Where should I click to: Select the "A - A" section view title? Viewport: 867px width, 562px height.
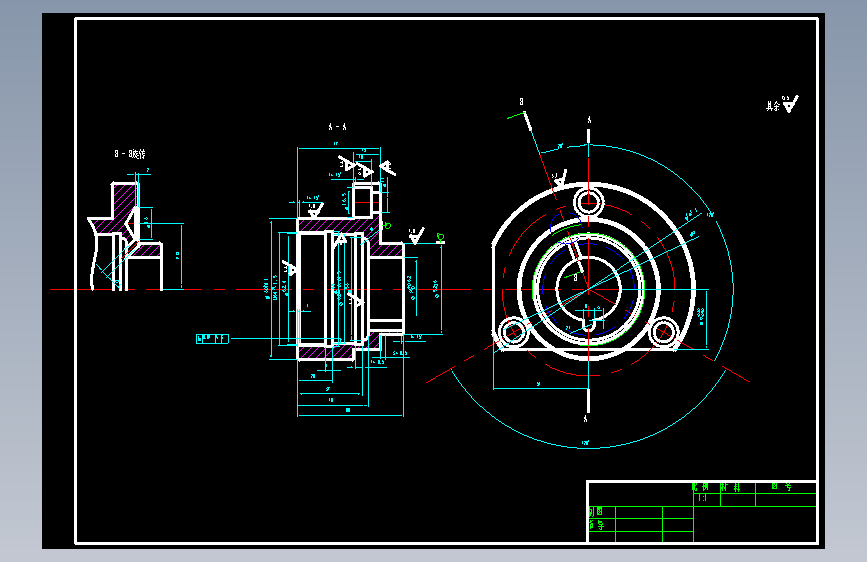[337, 127]
